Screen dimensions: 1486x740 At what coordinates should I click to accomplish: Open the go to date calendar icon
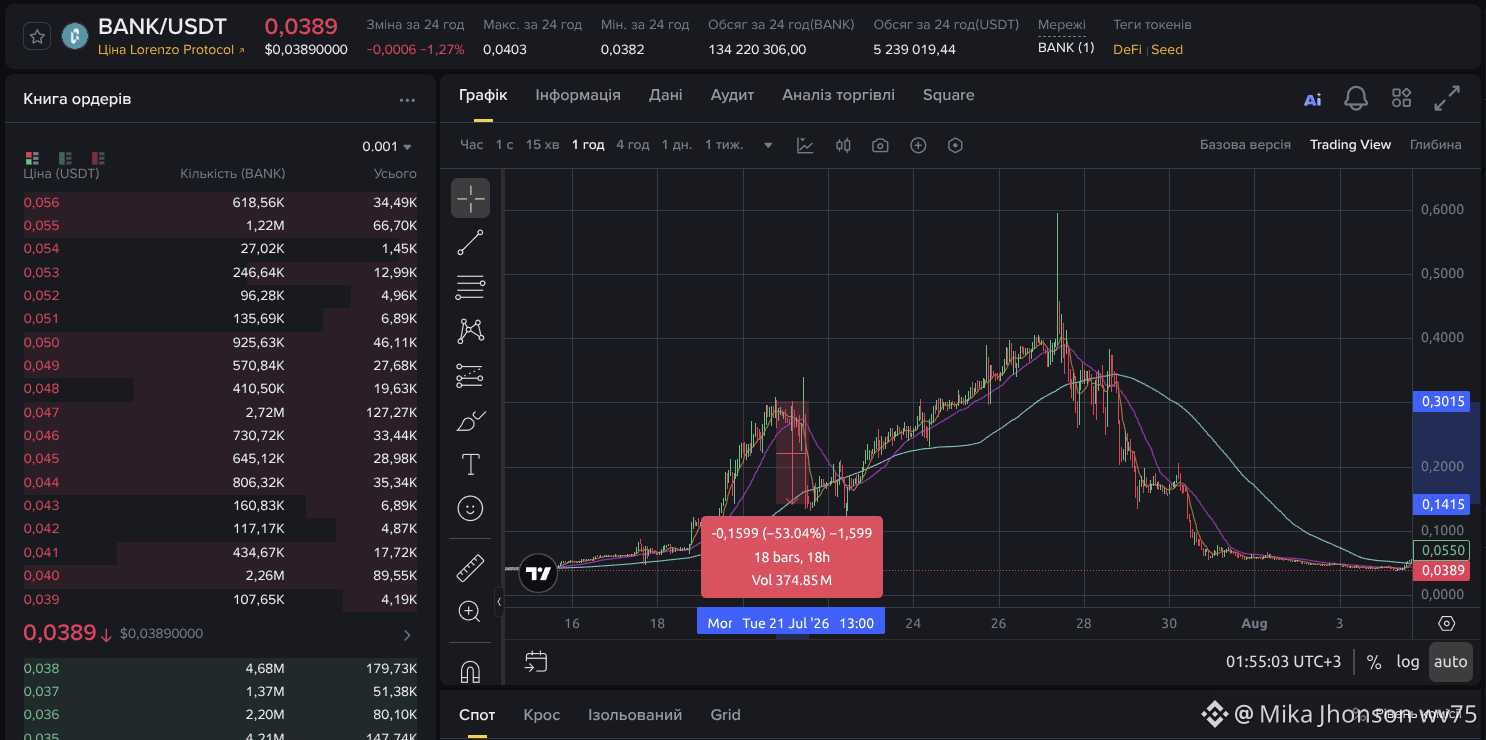pyautogui.click(x=536, y=661)
